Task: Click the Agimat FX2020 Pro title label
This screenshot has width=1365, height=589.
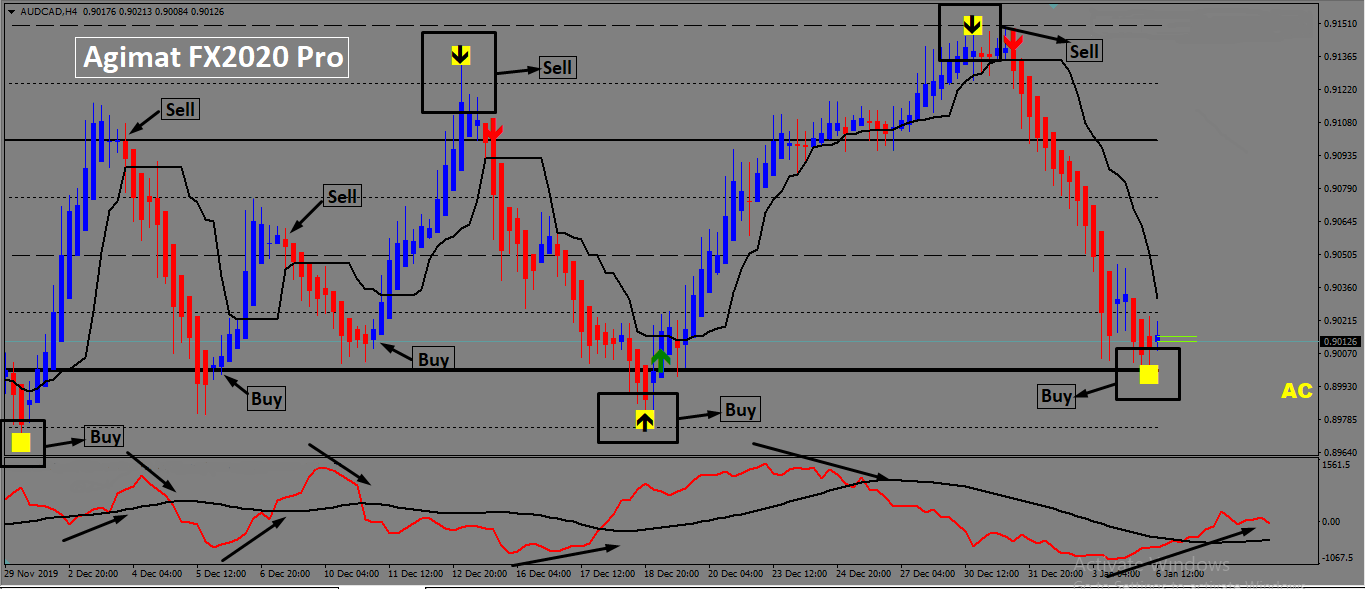Action: point(213,57)
